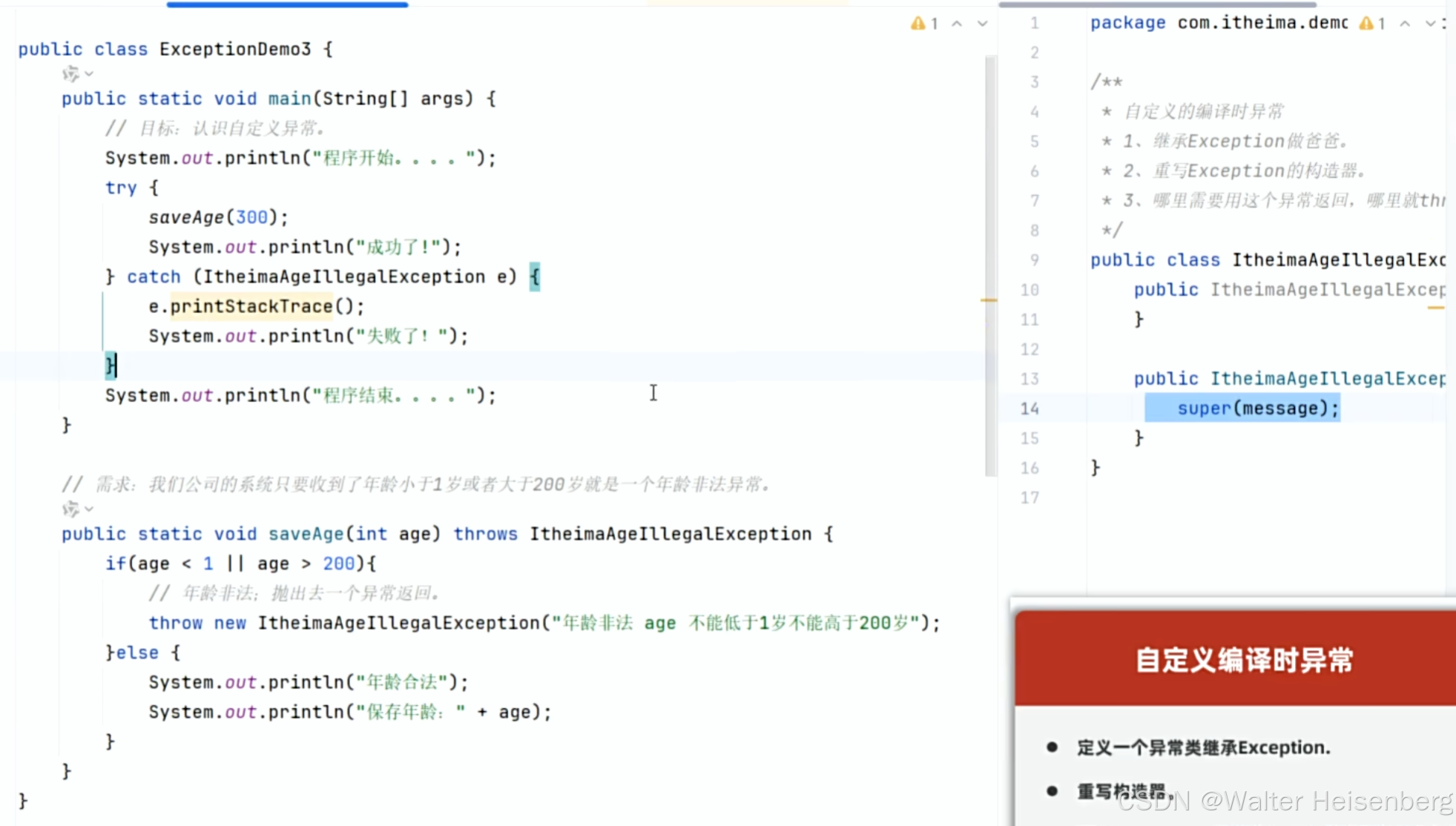
Task: Click the bullet "定义一个异常类继承Exception."
Action: (1203, 747)
